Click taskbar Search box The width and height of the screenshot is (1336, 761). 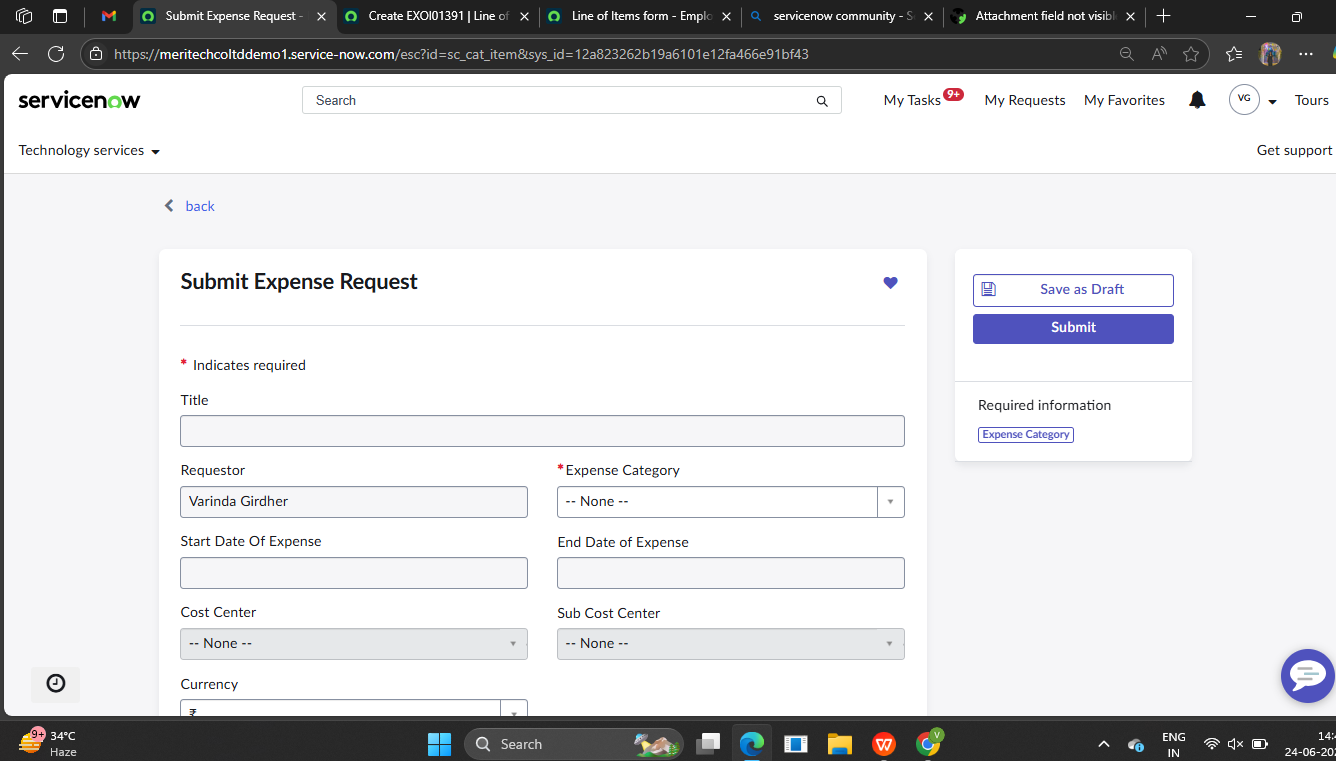[x=574, y=743]
